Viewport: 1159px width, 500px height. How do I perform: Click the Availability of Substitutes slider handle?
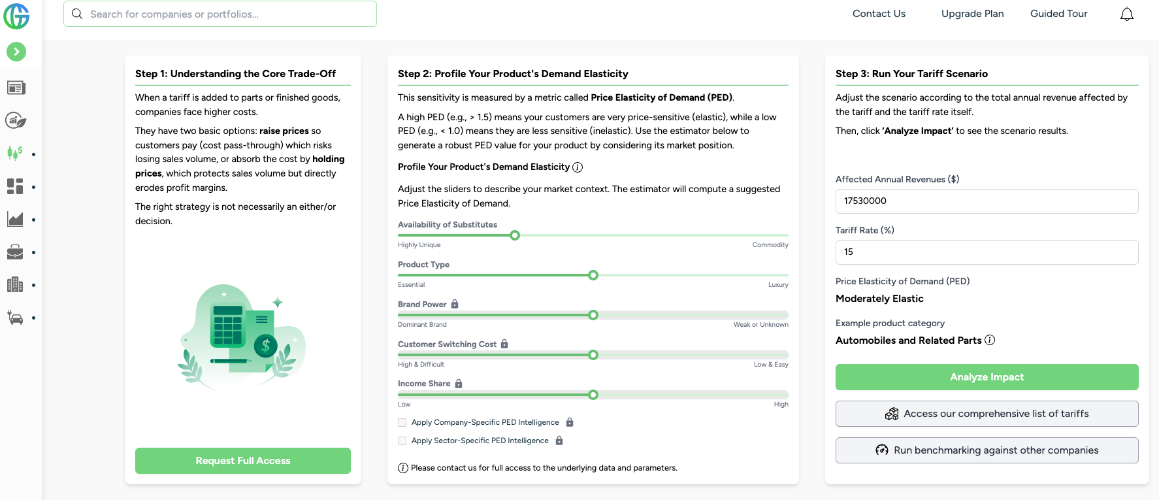click(514, 235)
